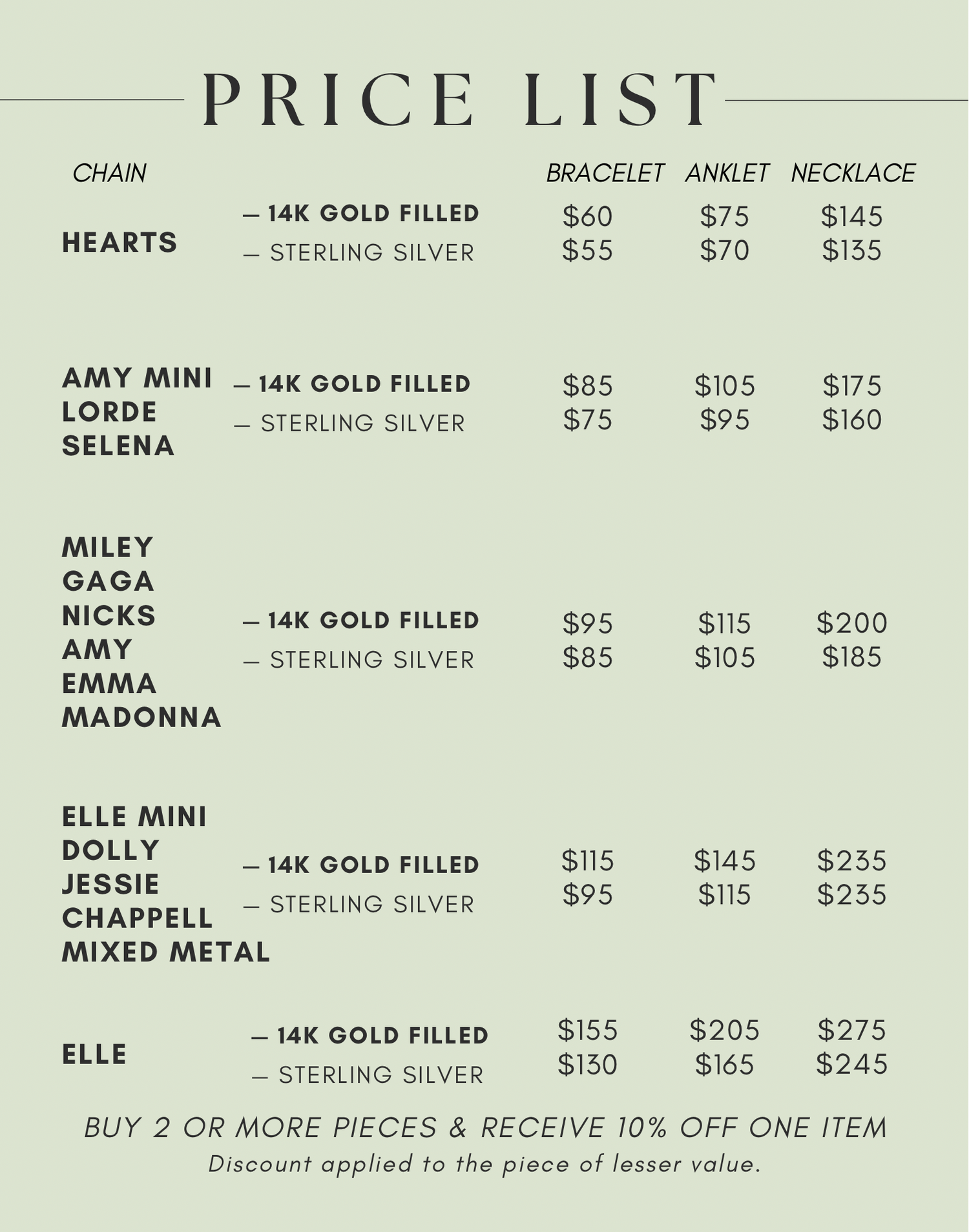Click the LORDE chain name
969x1232 pixels.
point(110,412)
